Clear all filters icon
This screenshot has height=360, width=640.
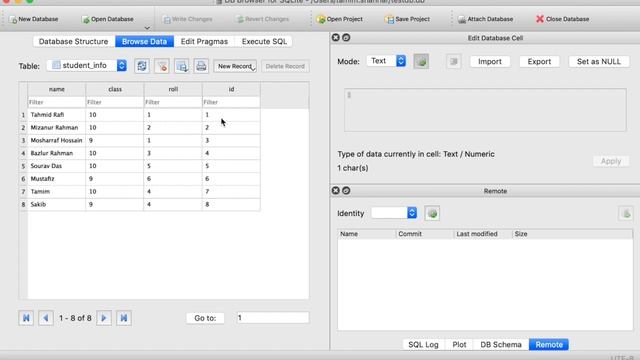[x=162, y=66]
